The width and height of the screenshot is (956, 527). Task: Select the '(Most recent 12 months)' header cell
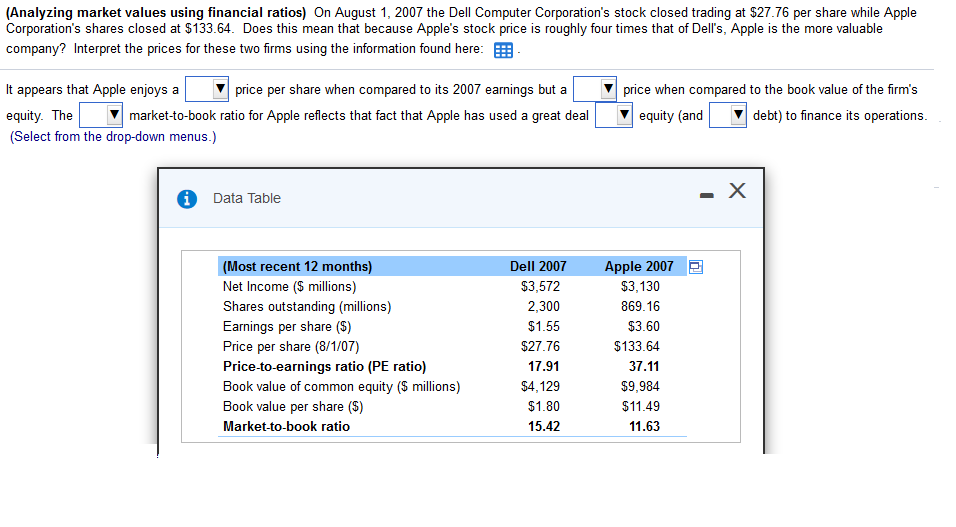(298, 267)
